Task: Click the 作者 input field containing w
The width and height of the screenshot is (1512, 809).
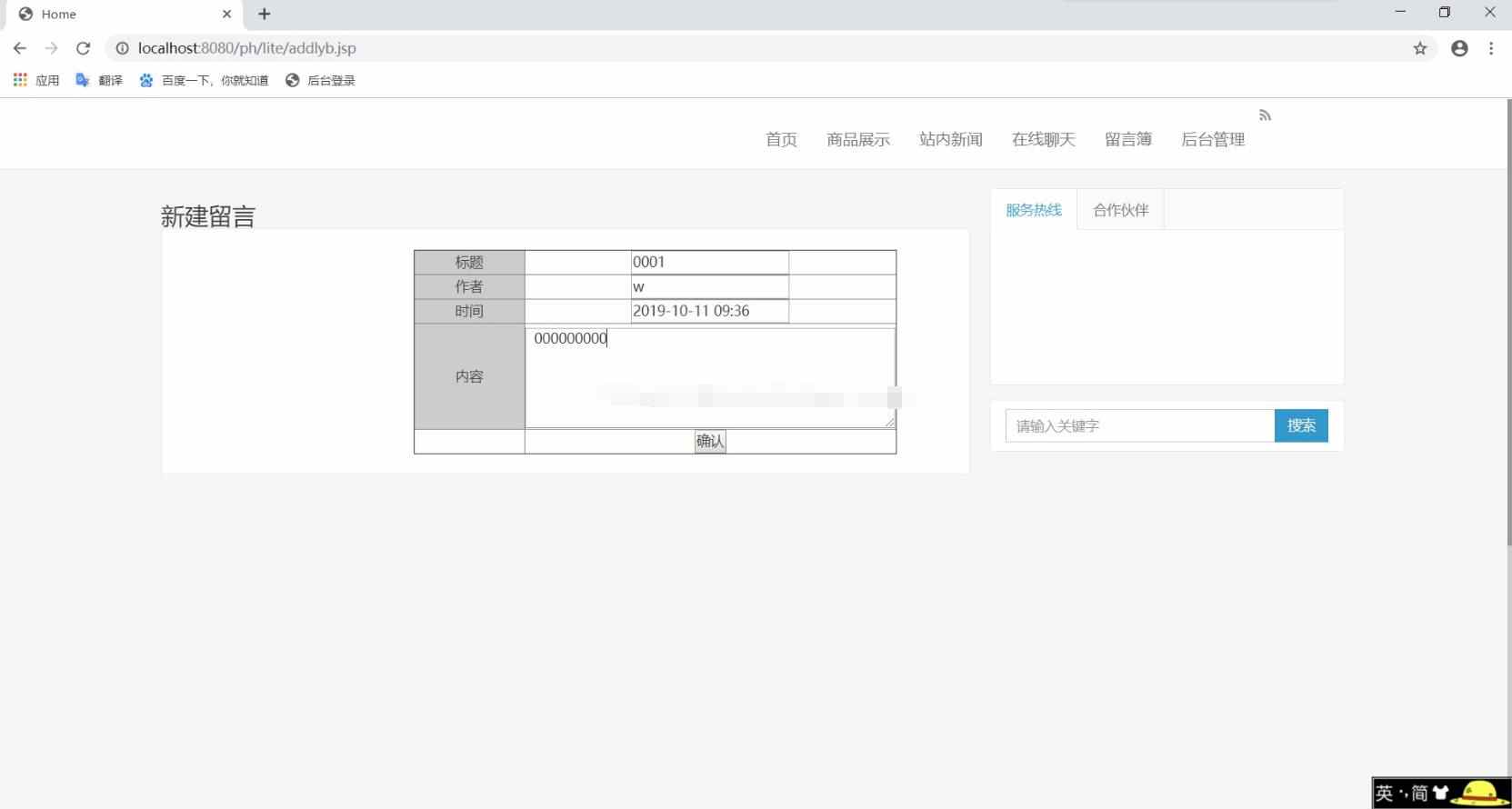Action: pyautogui.click(x=710, y=286)
